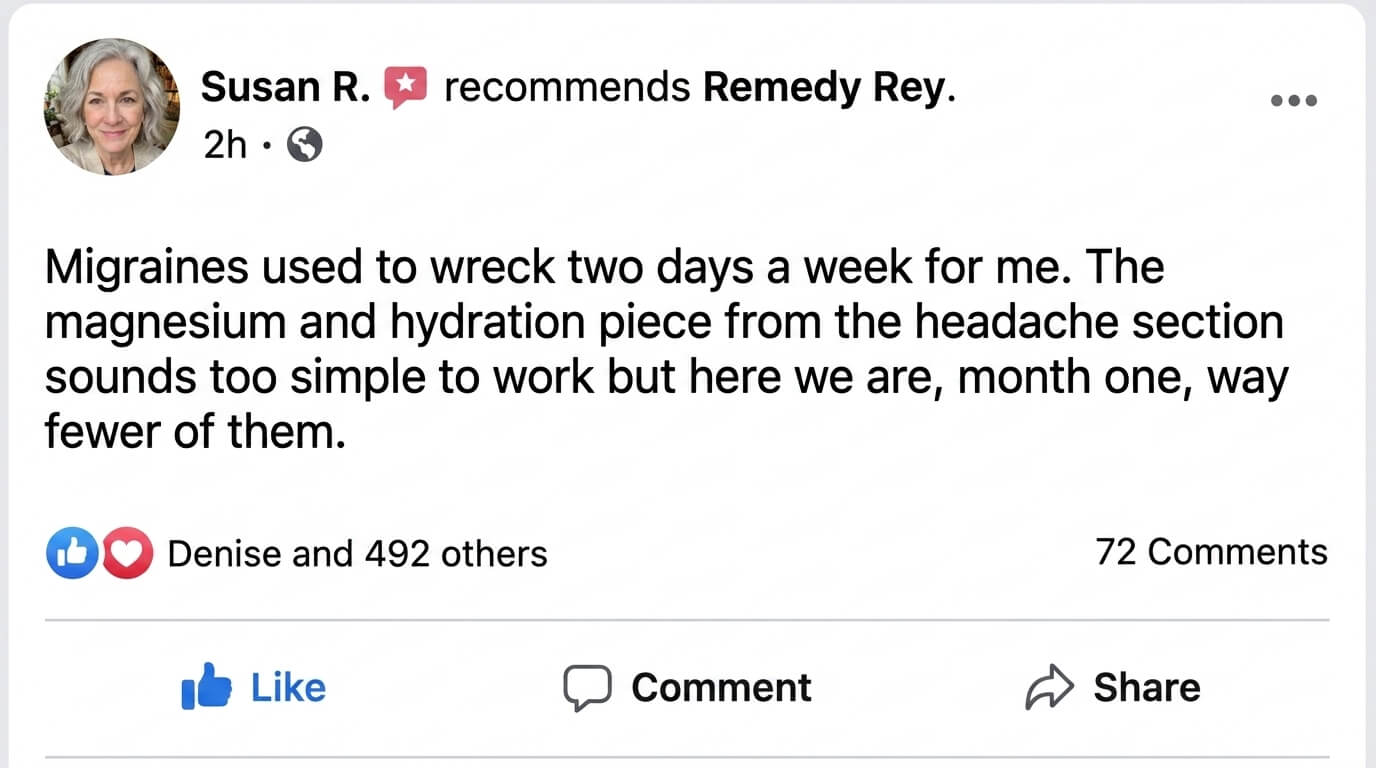Click the Like thumbs-up icon
Image resolution: width=1376 pixels, height=768 pixels.
tap(206, 687)
